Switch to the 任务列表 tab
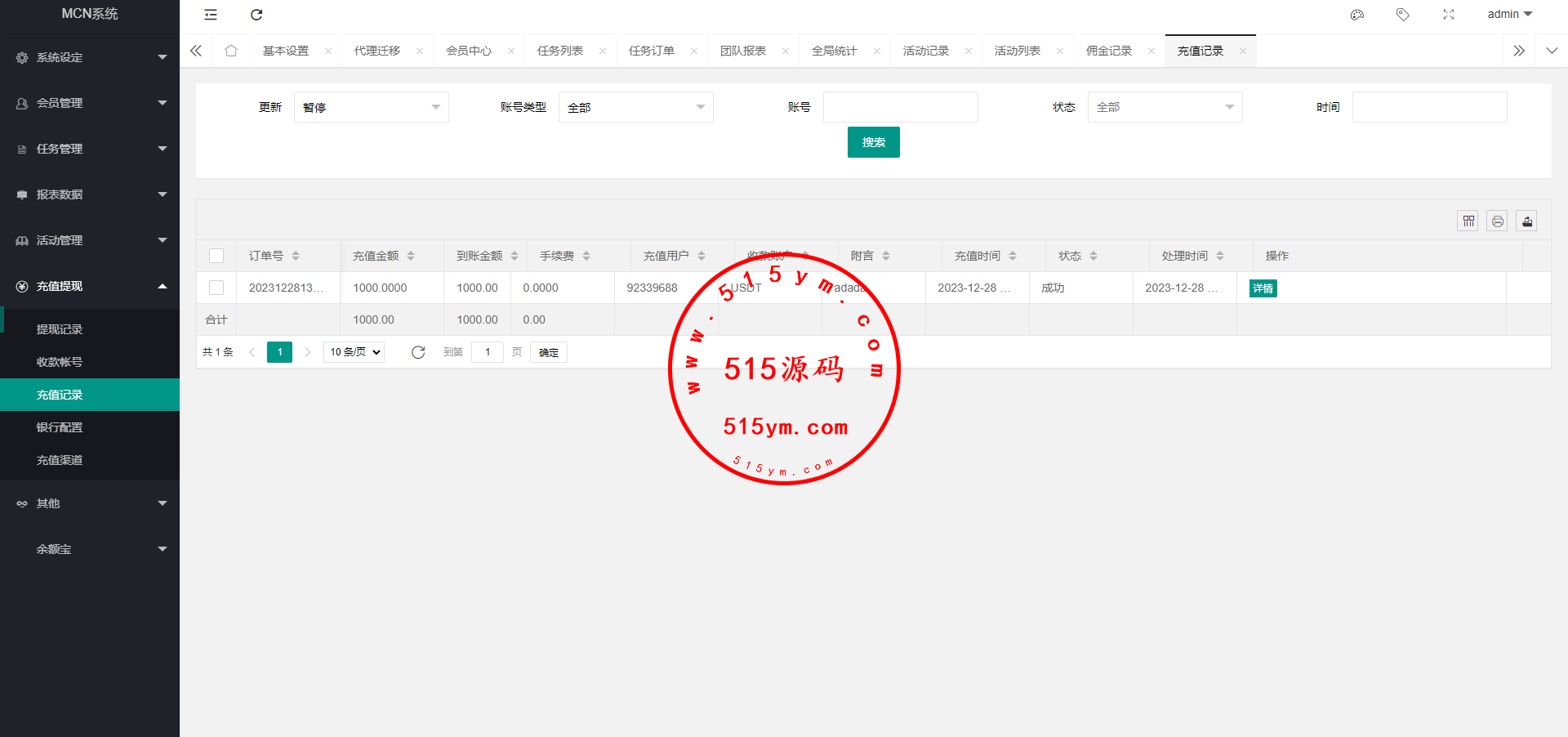1568x737 pixels. tap(560, 51)
